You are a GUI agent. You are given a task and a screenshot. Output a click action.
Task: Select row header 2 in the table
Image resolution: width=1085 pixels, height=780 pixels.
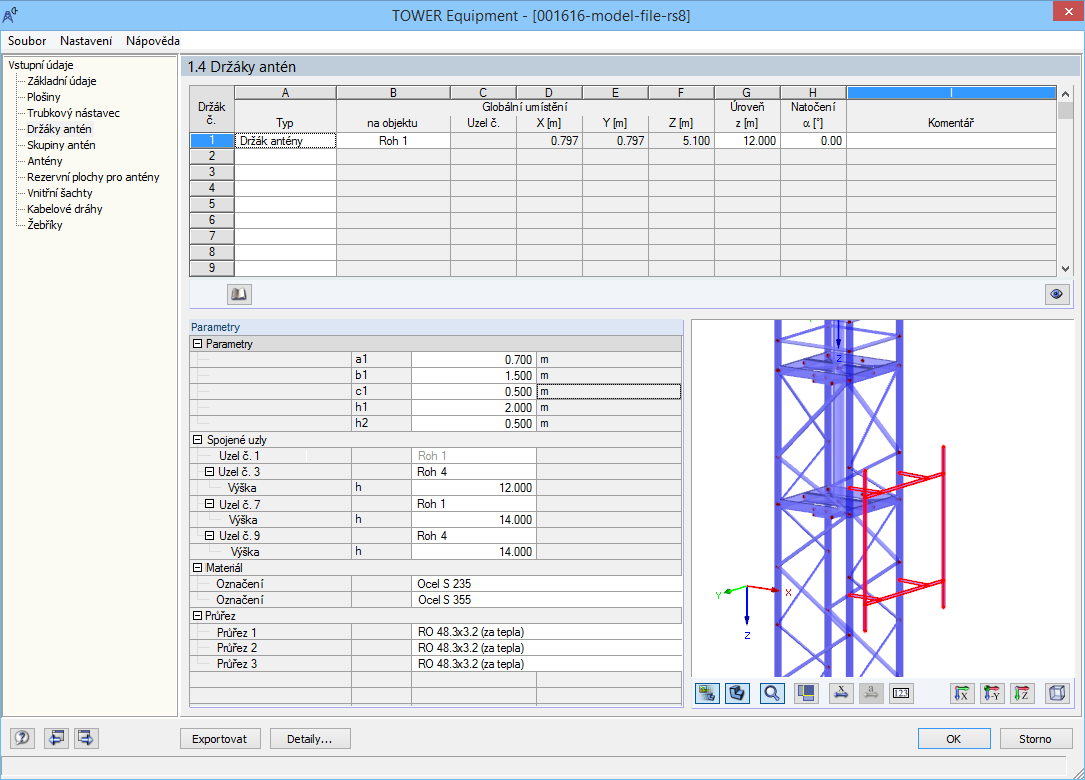pos(212,156)
